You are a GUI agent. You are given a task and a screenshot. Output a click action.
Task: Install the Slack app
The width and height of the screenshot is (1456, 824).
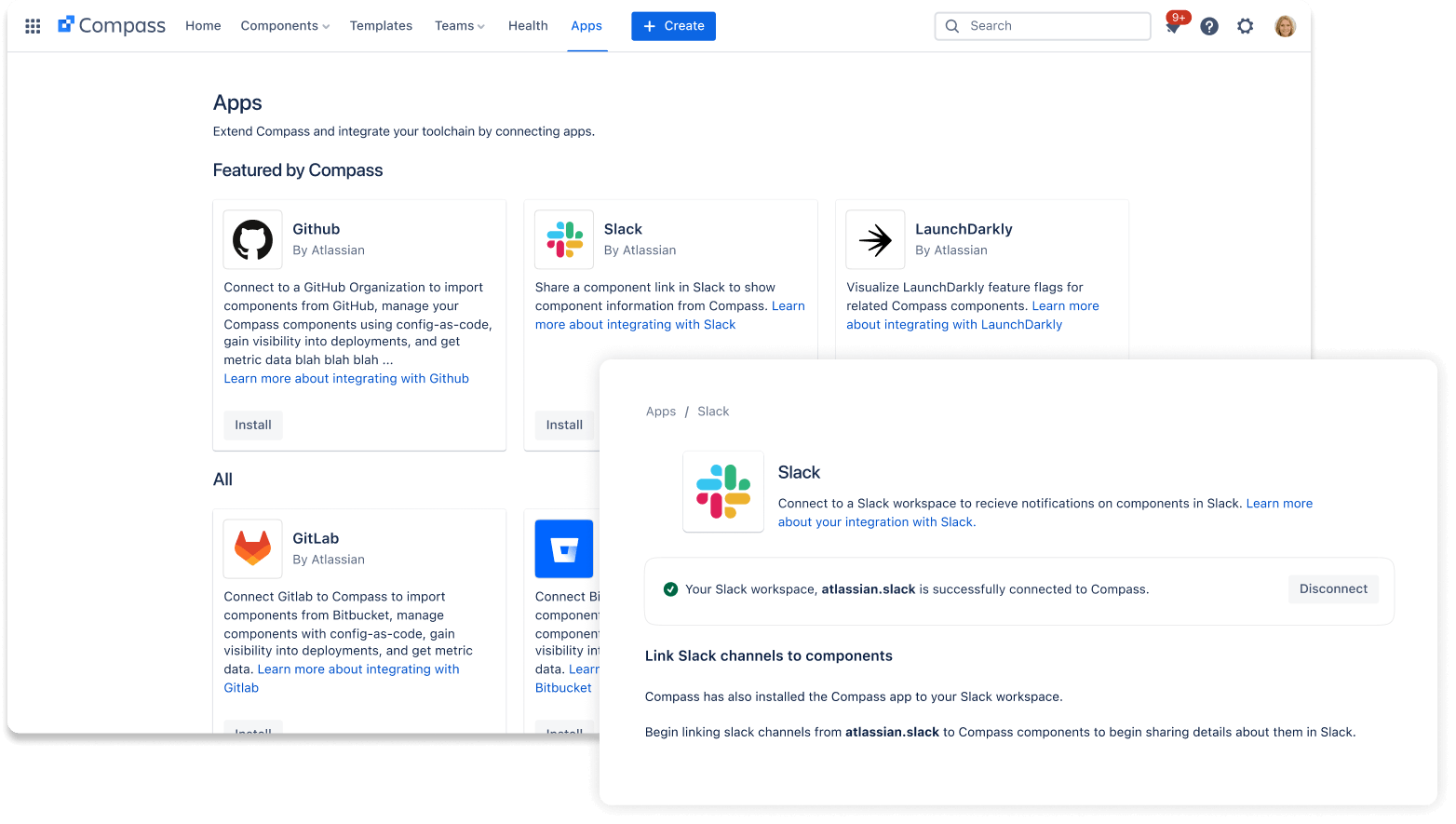pyautogui.click(x=564, y=425)
